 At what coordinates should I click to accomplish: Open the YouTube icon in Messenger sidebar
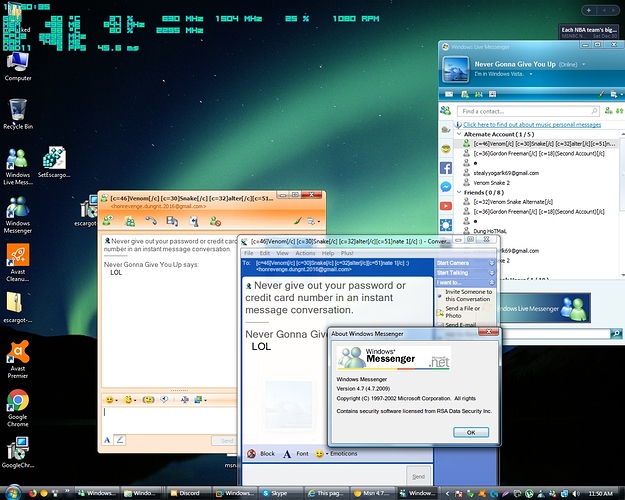pyautogui.click(x=446, y=206)
